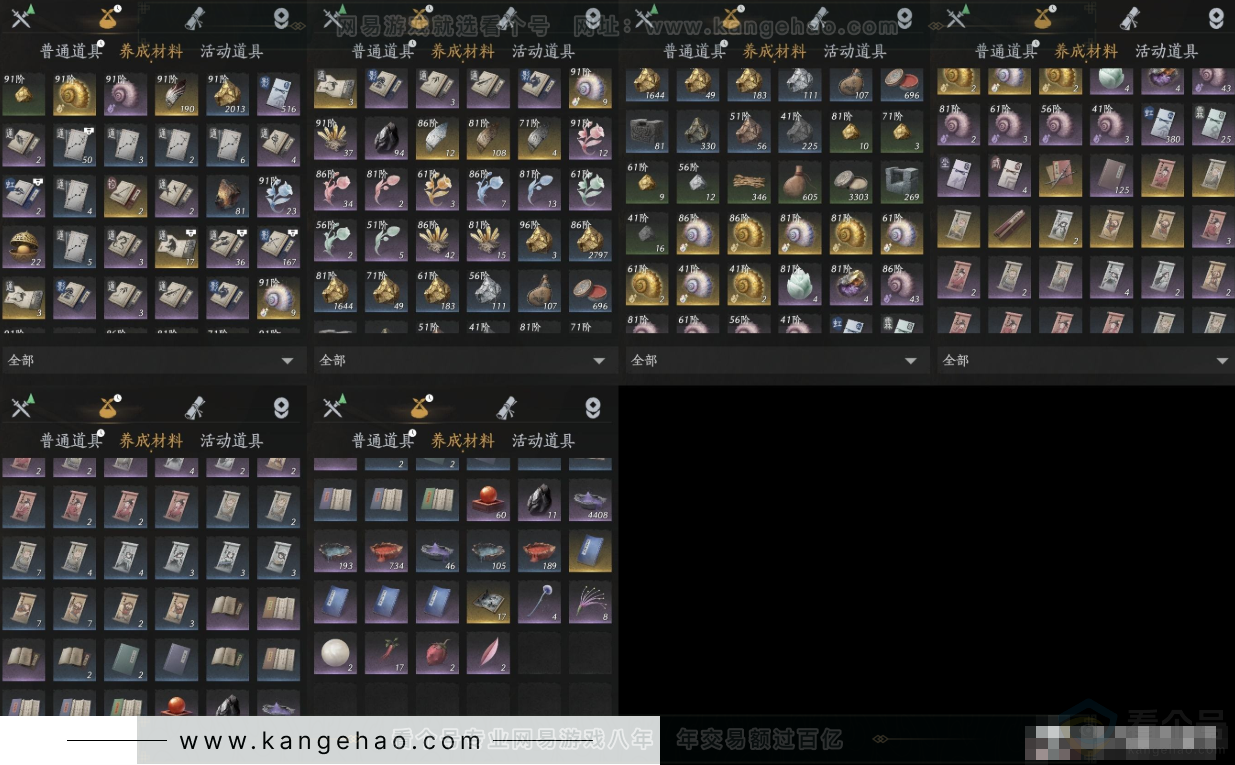Image resolution: width=1235 pixels, height=765 pixels.
Task: Select the leather piece item with count 108
Action: [489, 138]
